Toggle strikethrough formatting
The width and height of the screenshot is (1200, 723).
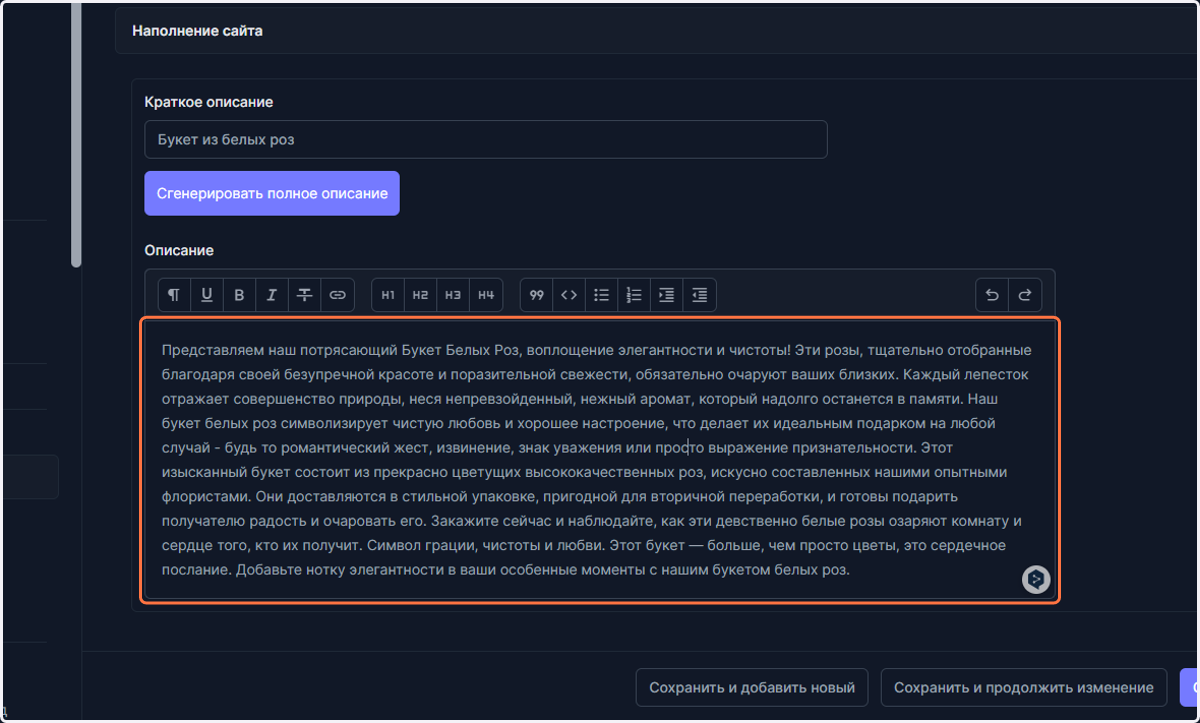tap(305, 295)
